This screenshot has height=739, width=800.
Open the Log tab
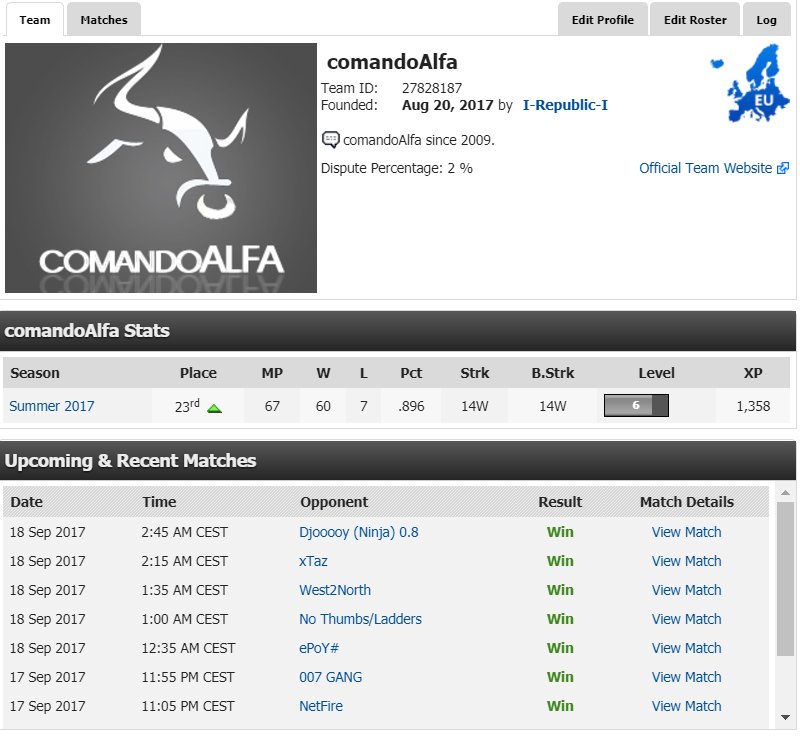766,20
